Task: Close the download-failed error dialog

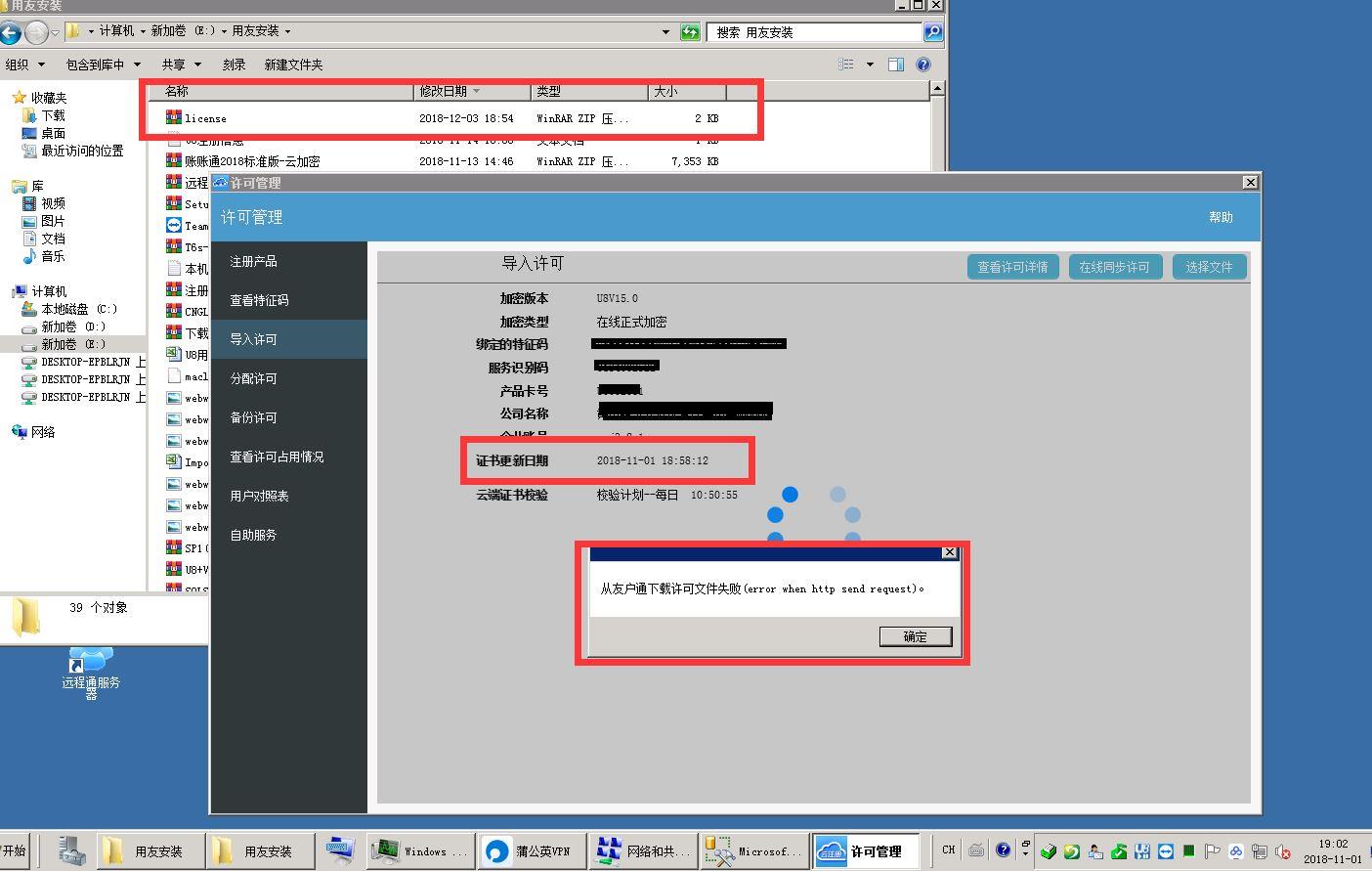Action: [x=949, y=552]
